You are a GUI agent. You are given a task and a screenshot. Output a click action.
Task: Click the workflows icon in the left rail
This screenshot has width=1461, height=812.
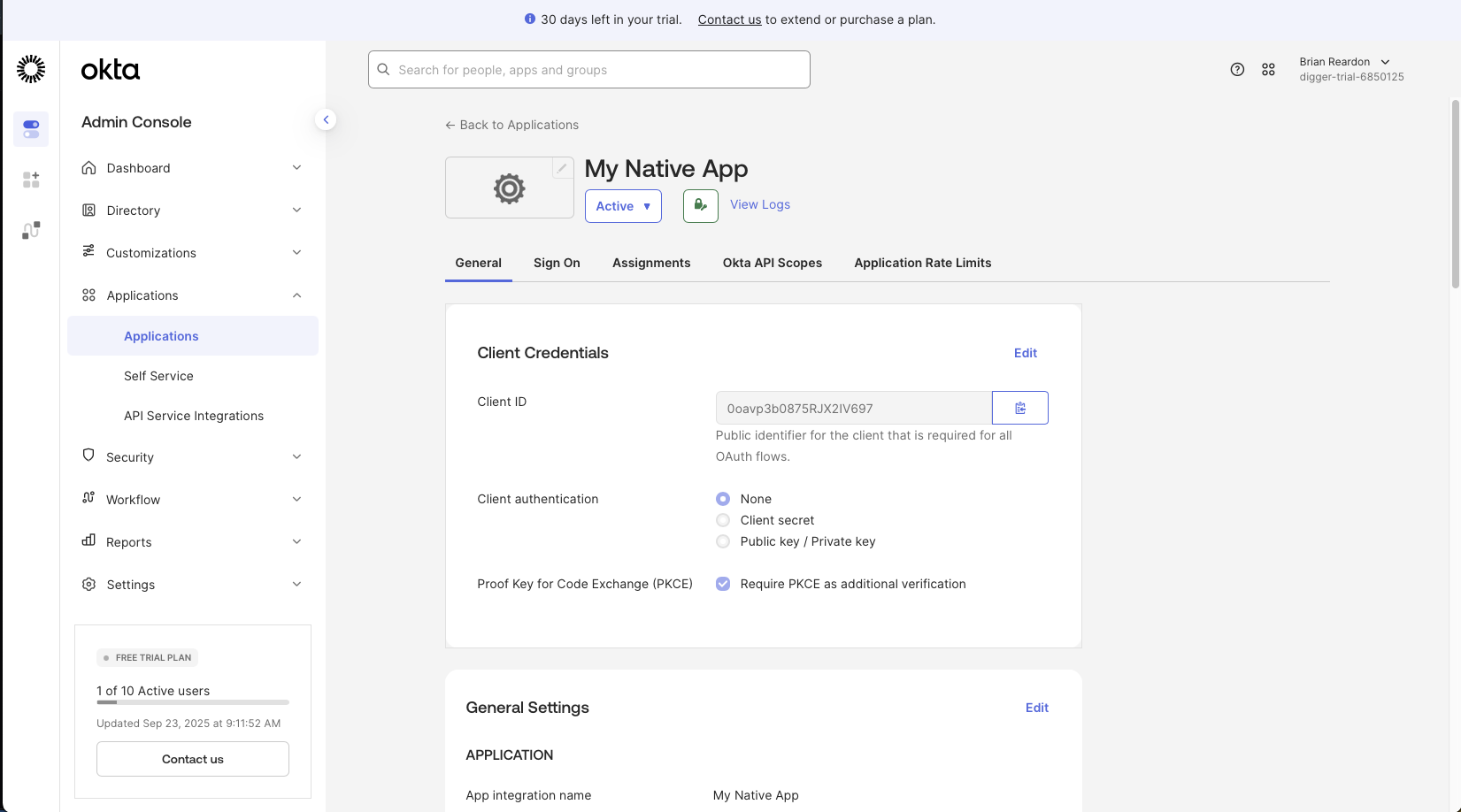coord(31,229)
